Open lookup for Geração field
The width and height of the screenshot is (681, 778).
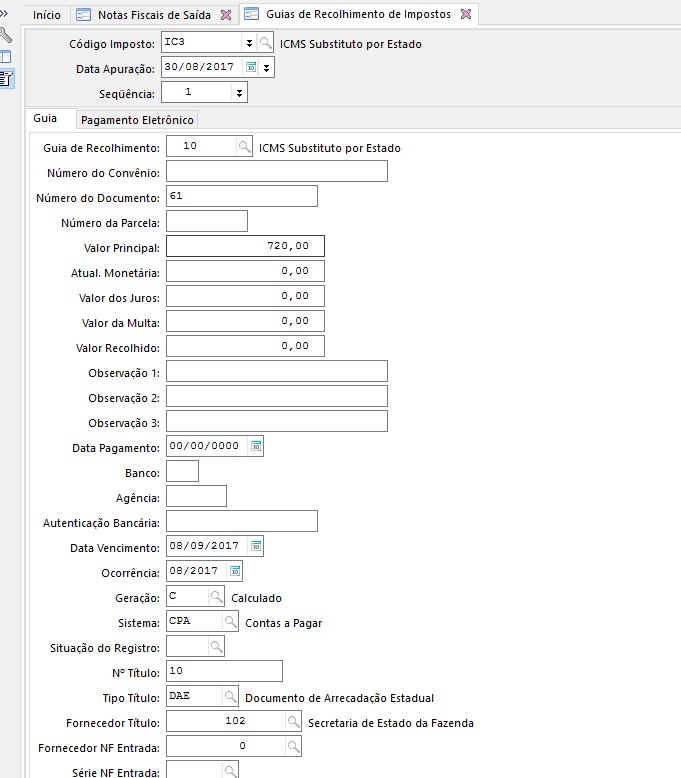(x=216, y=596)
